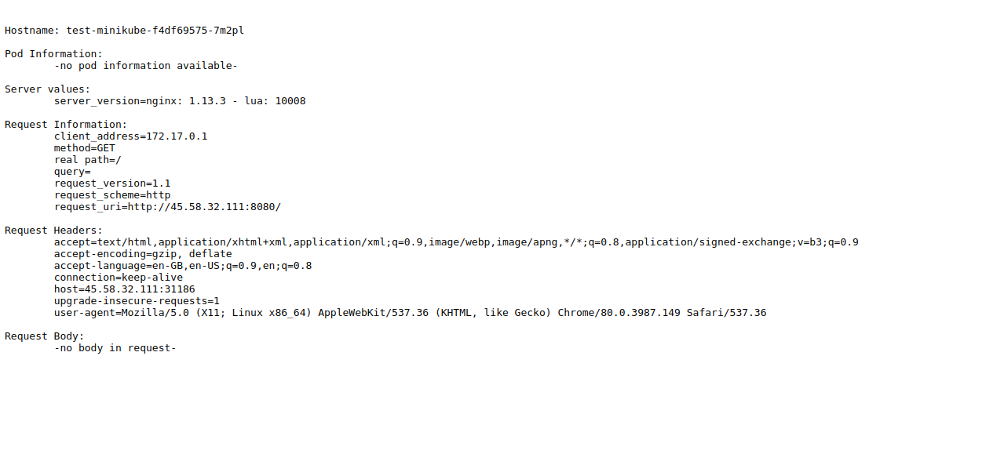This screenshot has width=1004, height=454.
Task: Click the client_address=172.17.0.1 line
Action: click(x=131, y=136)
